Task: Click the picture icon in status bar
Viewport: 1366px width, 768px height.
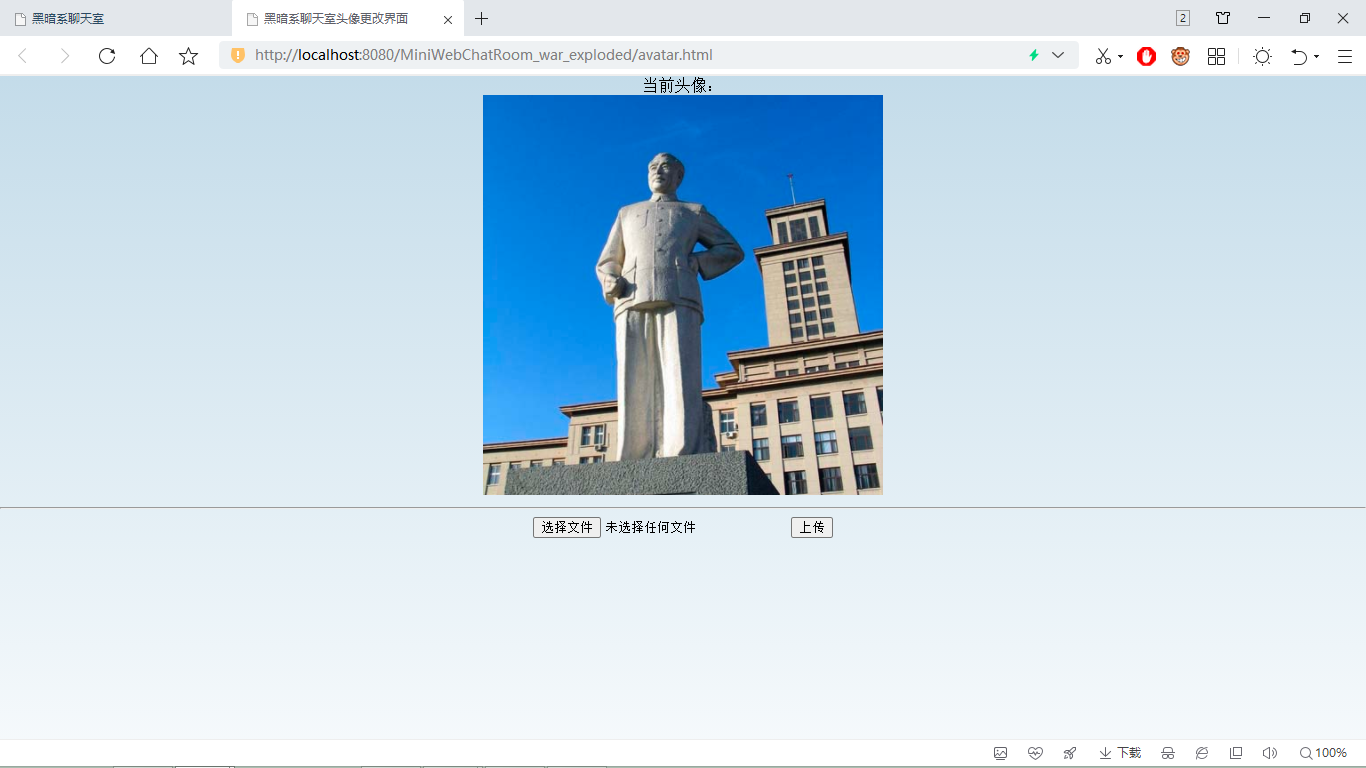Action: tap(1000, 753)
